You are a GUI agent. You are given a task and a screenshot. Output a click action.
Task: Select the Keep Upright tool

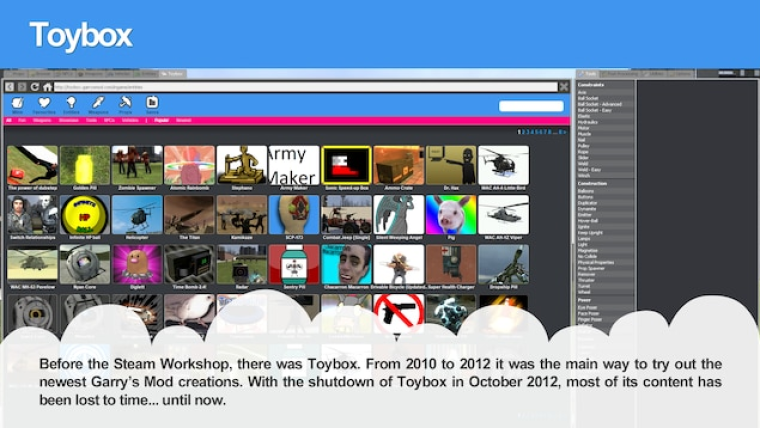(605, 233)
